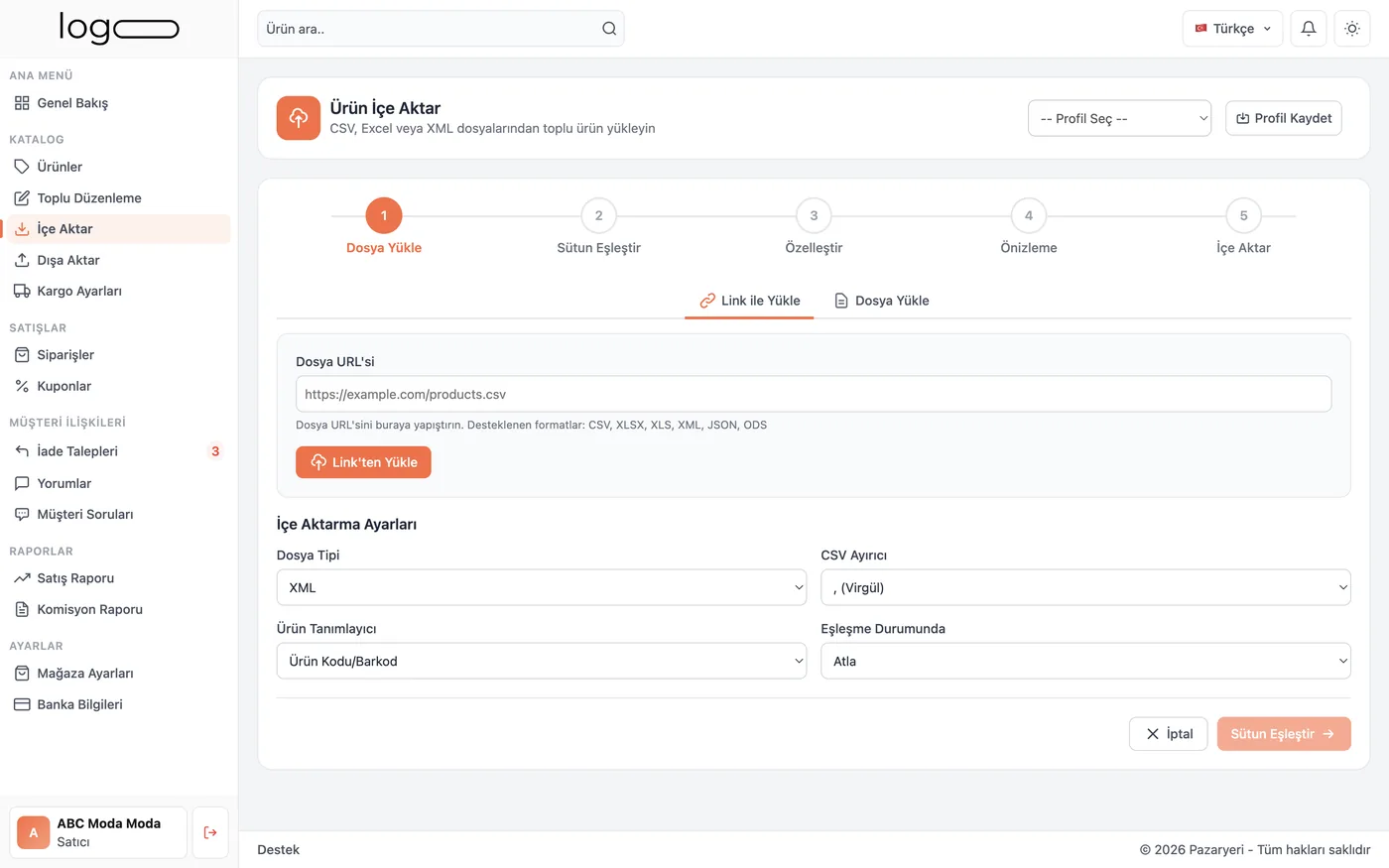Expand the Profil Seç dropdown
This screenshot has height=868, width=1389.
tap(1119, 118)
